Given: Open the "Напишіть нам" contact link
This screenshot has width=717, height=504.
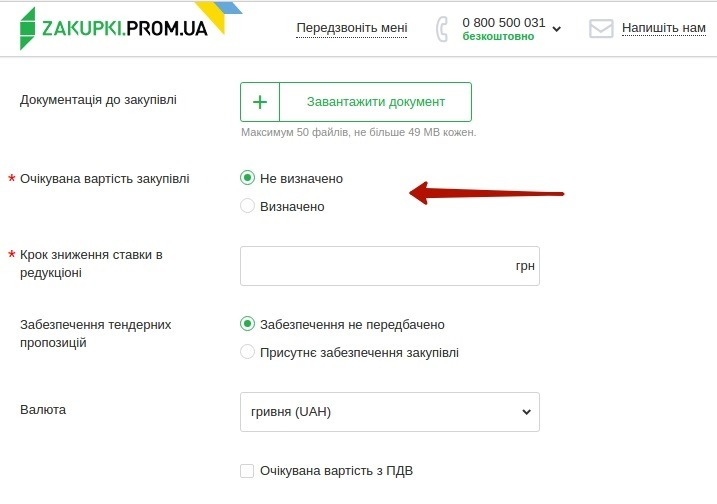Looking at the screenshot, I should 664,28.
